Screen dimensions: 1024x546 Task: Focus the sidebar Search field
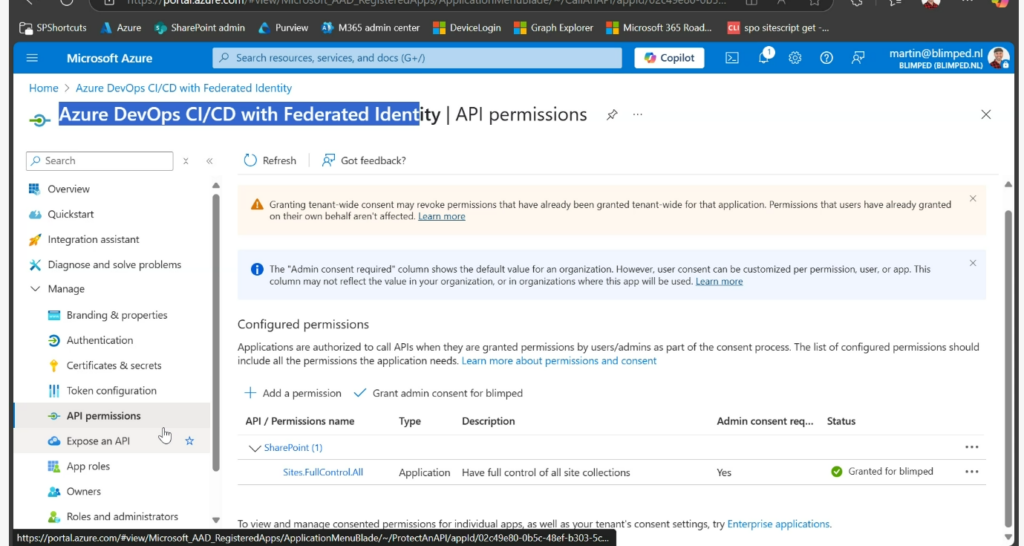coord(99,161)
